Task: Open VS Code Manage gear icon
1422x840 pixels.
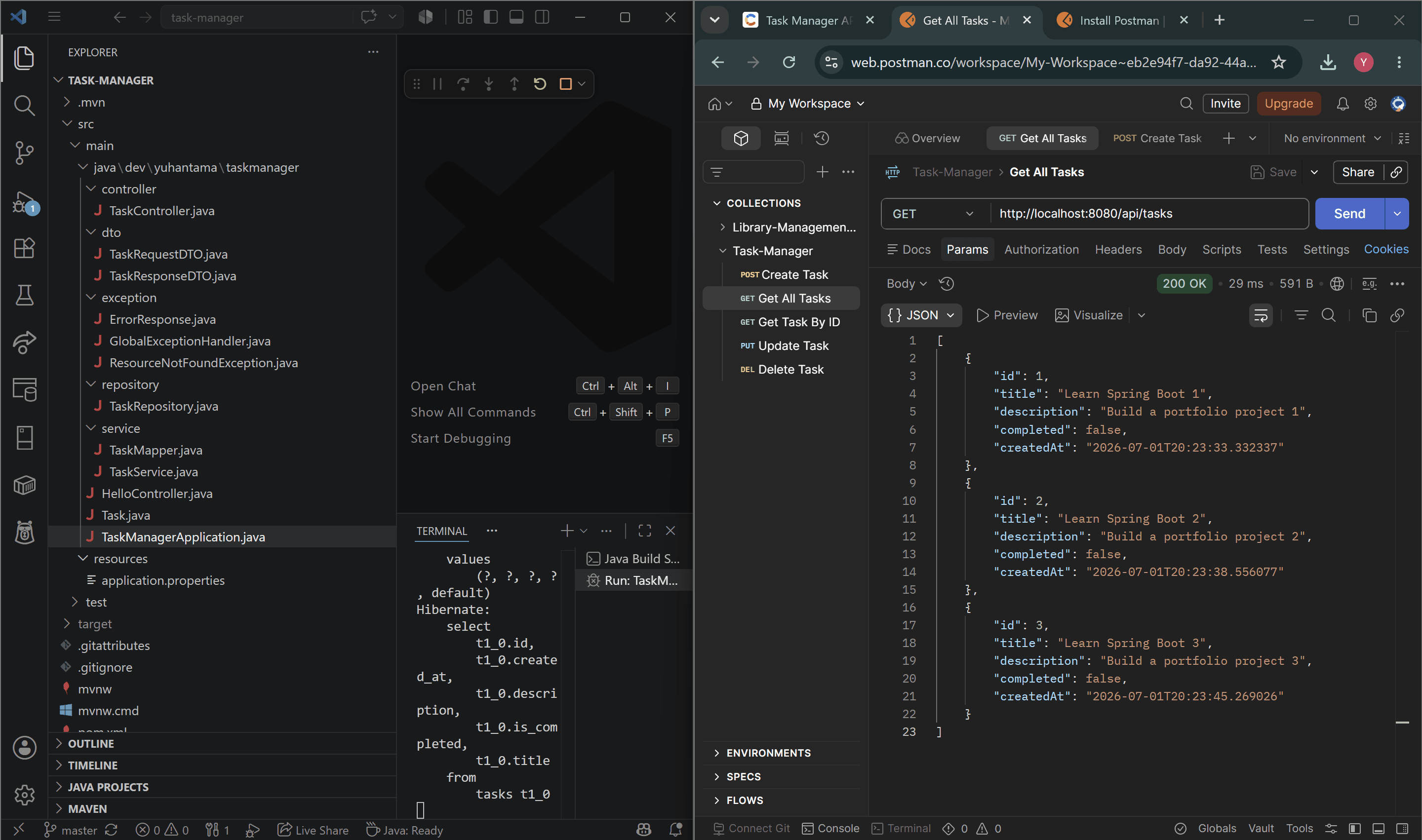Action: pos(24,795)
